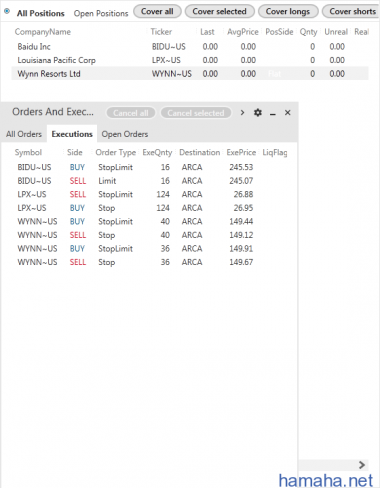Select the Baidu Inc position row
The height and width of the screenshot is (488, 380).
click(x=190, y=47)
